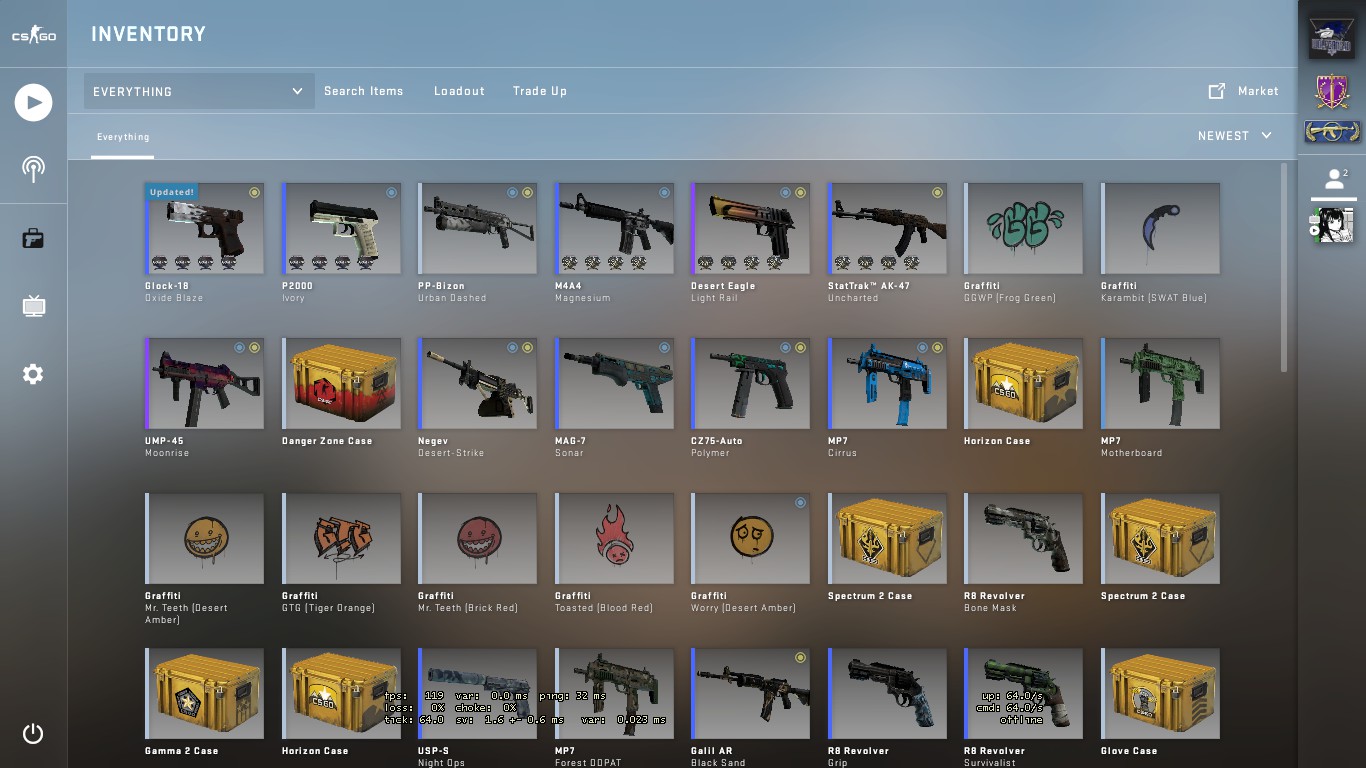This screenshot has height=768, width=1366.
Task: Open the friends list icon
Action: click(x=1334, y=179)
